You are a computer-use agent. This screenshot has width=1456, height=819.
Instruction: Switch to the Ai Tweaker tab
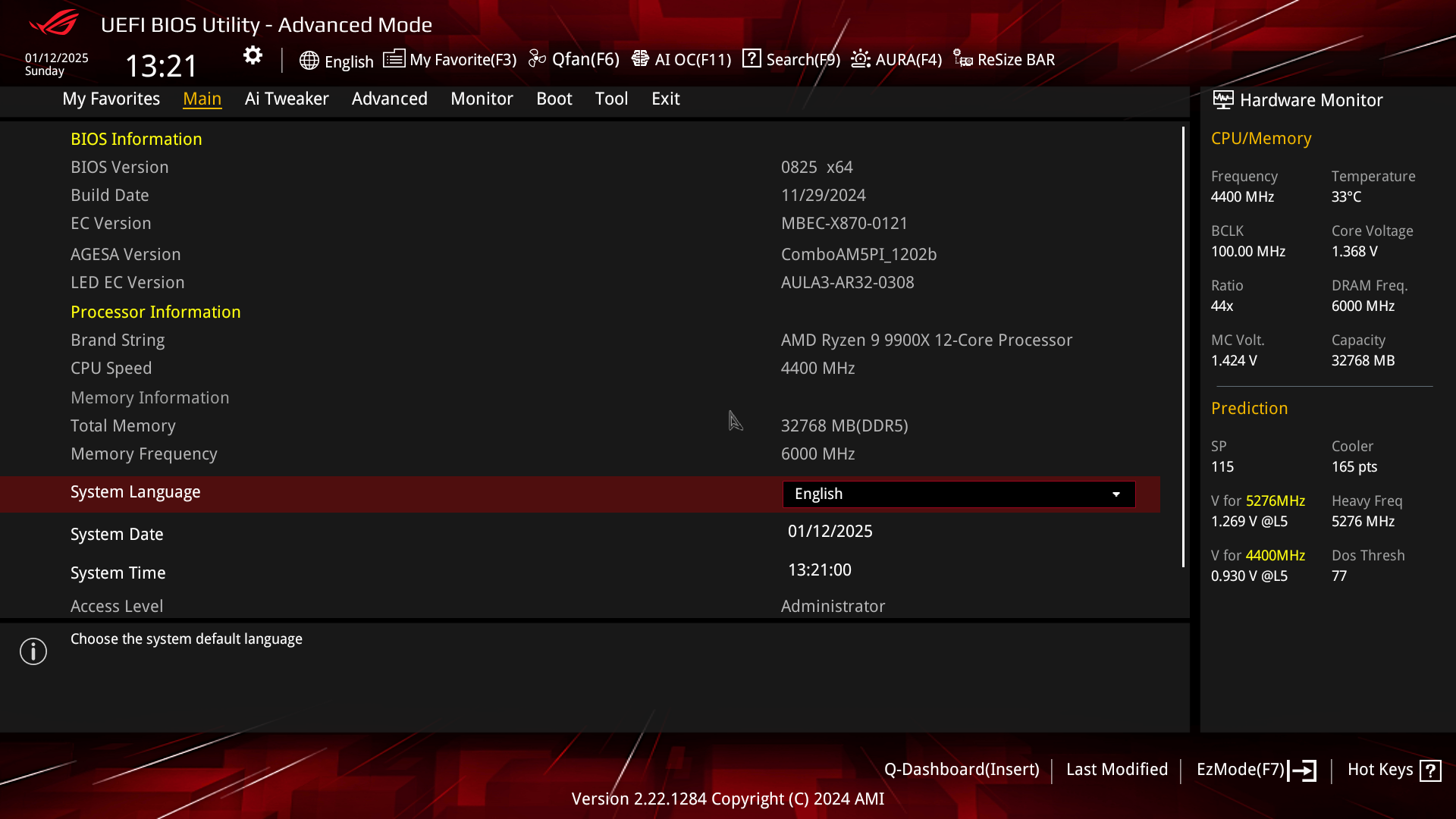coord(287,99)
